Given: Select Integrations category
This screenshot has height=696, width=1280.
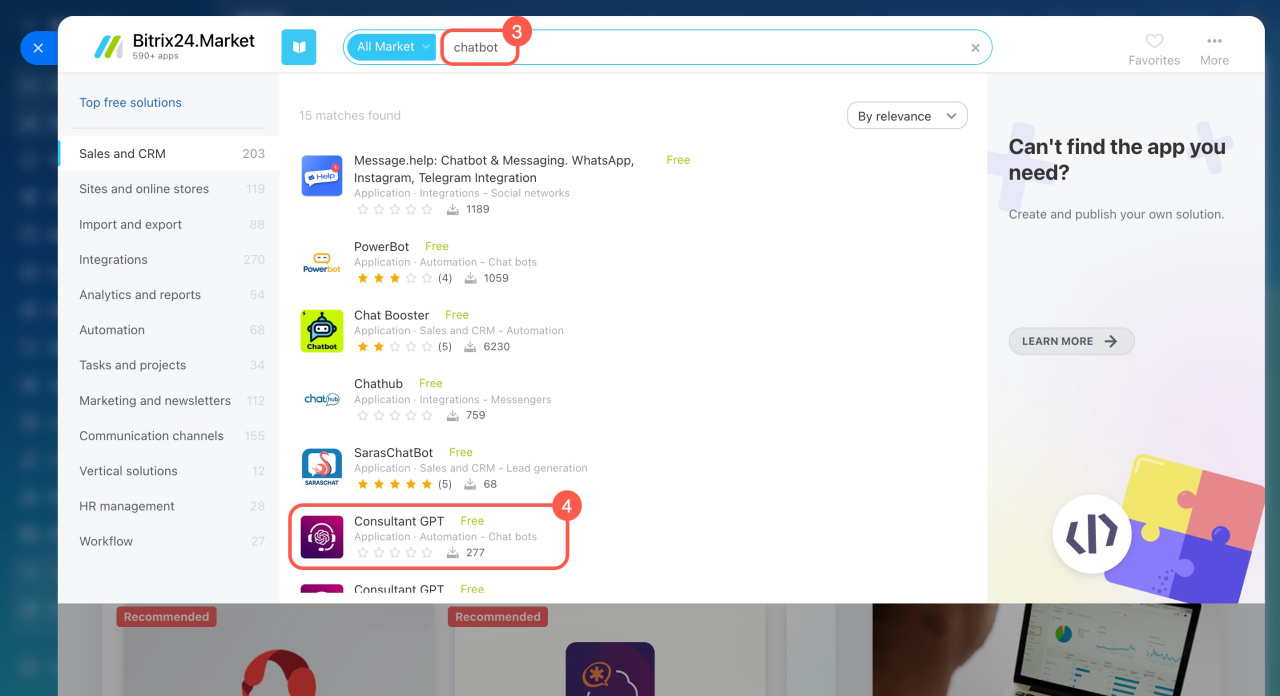Looking at the screenshot, I should [169, 260].
